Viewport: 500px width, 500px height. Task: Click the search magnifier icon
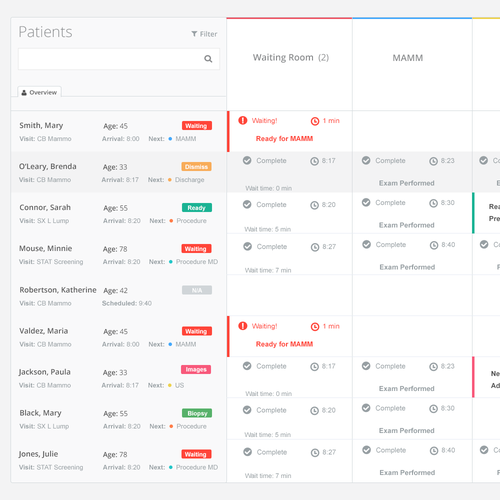point(208,59)
